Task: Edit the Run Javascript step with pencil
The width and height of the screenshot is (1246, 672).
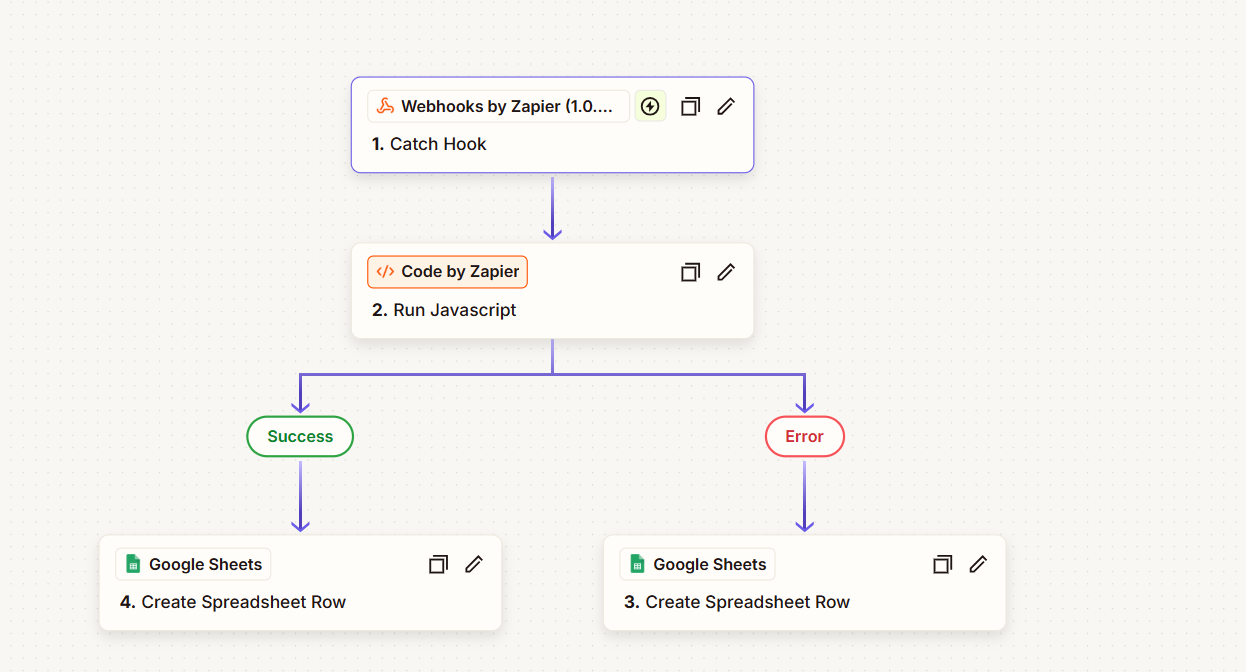Action: (x=726, y=272)
